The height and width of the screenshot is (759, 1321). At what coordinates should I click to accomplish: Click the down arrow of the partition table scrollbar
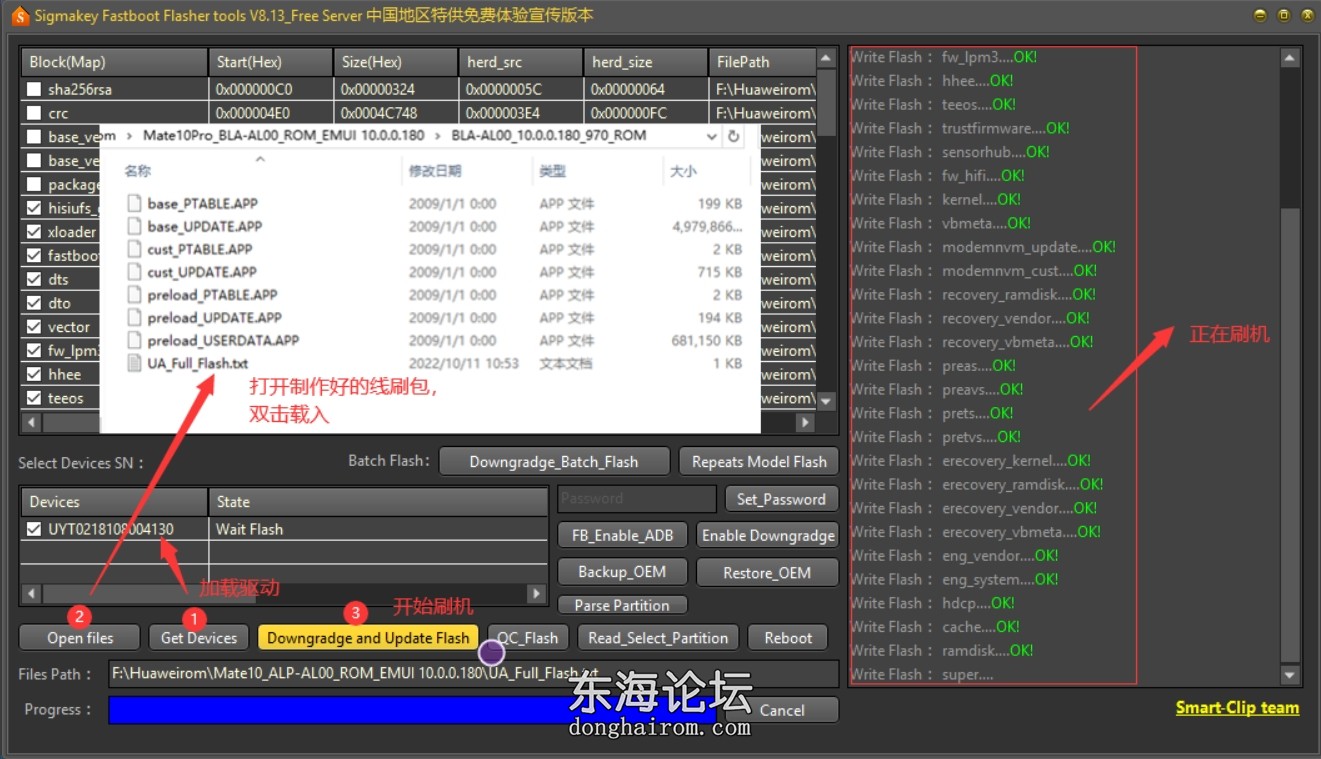tap(826, 401)
